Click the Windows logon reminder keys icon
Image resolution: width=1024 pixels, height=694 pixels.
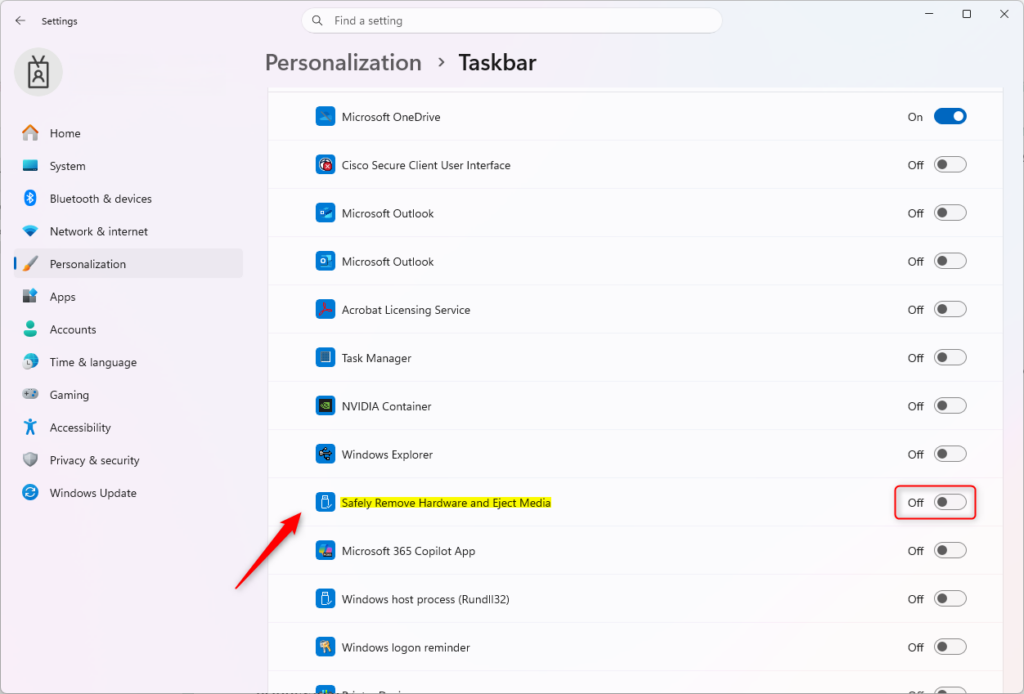325,647
